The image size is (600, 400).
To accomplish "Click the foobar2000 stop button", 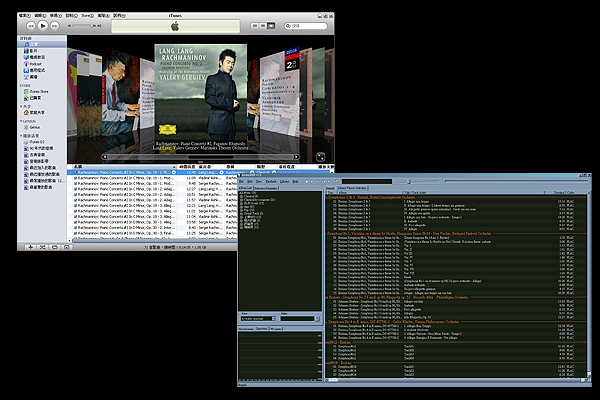I will coord(307,181).
